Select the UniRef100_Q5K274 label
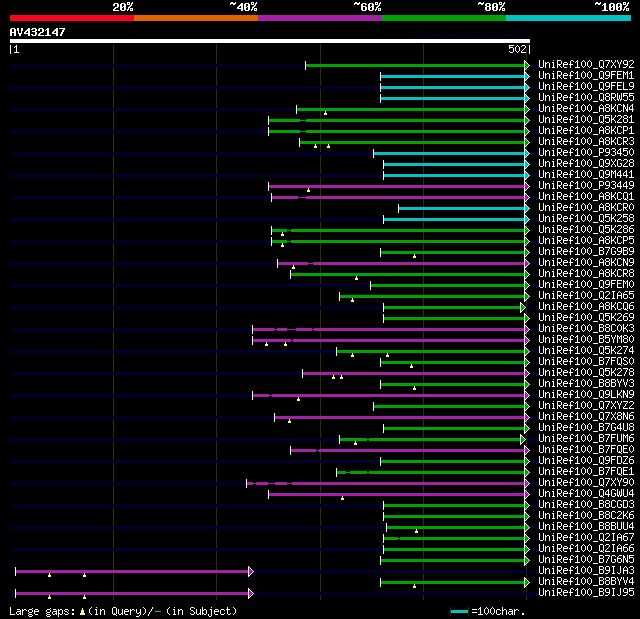The image size is (640, 619). [x=586, y=351]
